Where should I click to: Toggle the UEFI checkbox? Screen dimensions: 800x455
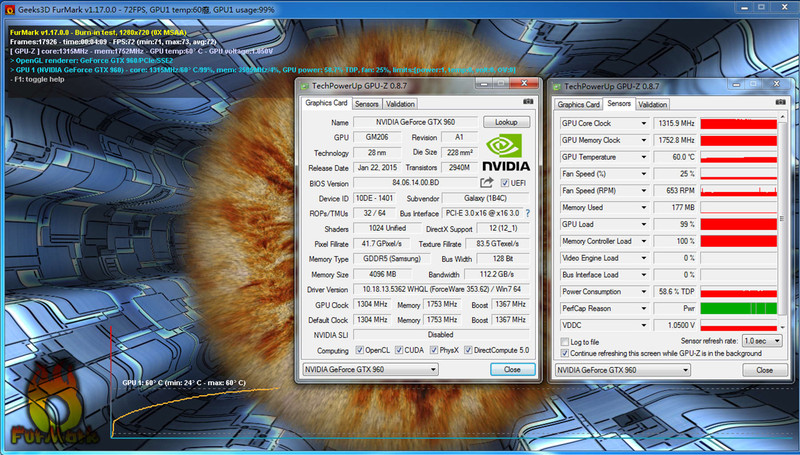click(x=505, y=183)
